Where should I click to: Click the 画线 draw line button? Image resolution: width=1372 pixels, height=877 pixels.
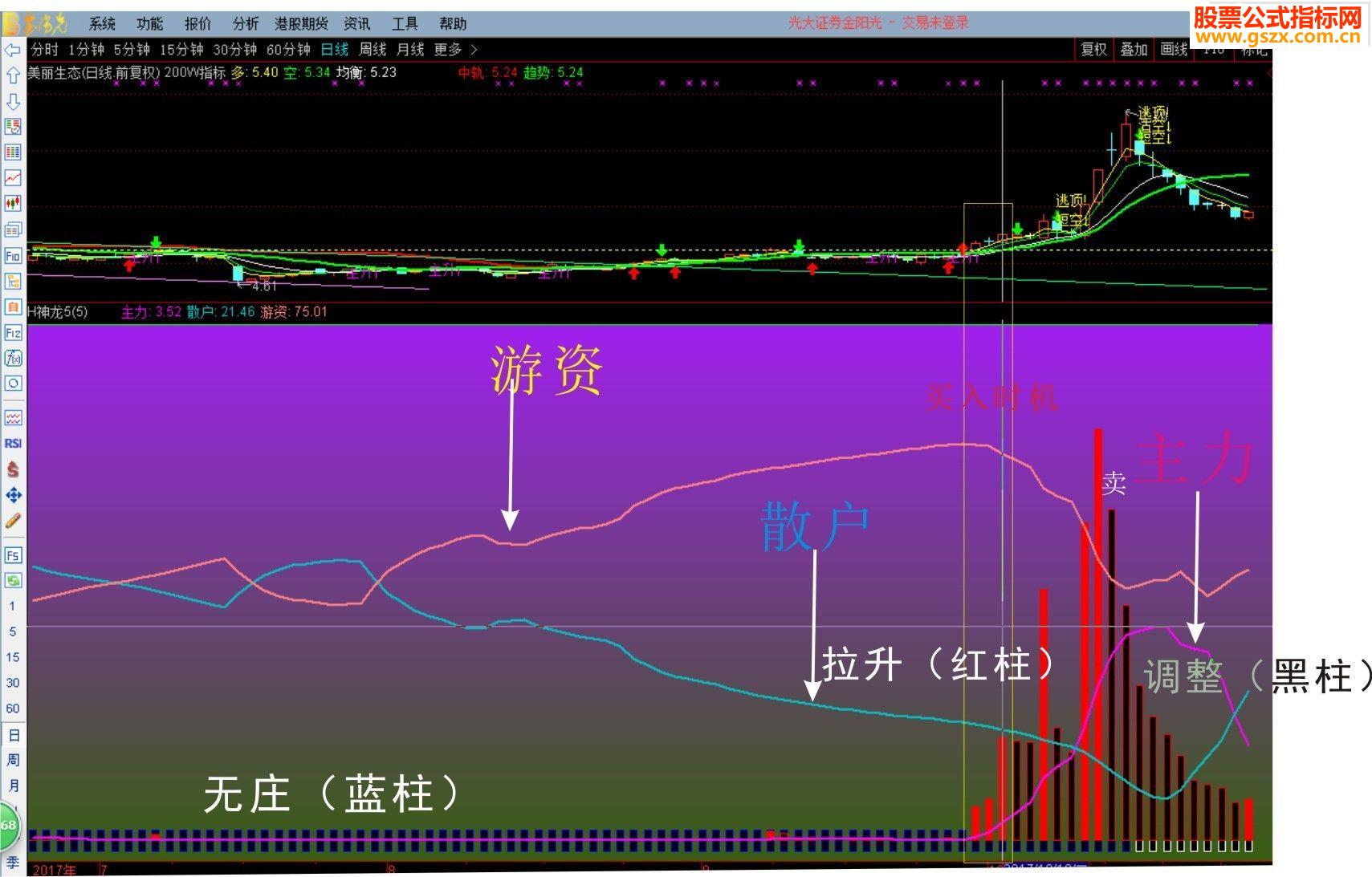(1174, 50)
